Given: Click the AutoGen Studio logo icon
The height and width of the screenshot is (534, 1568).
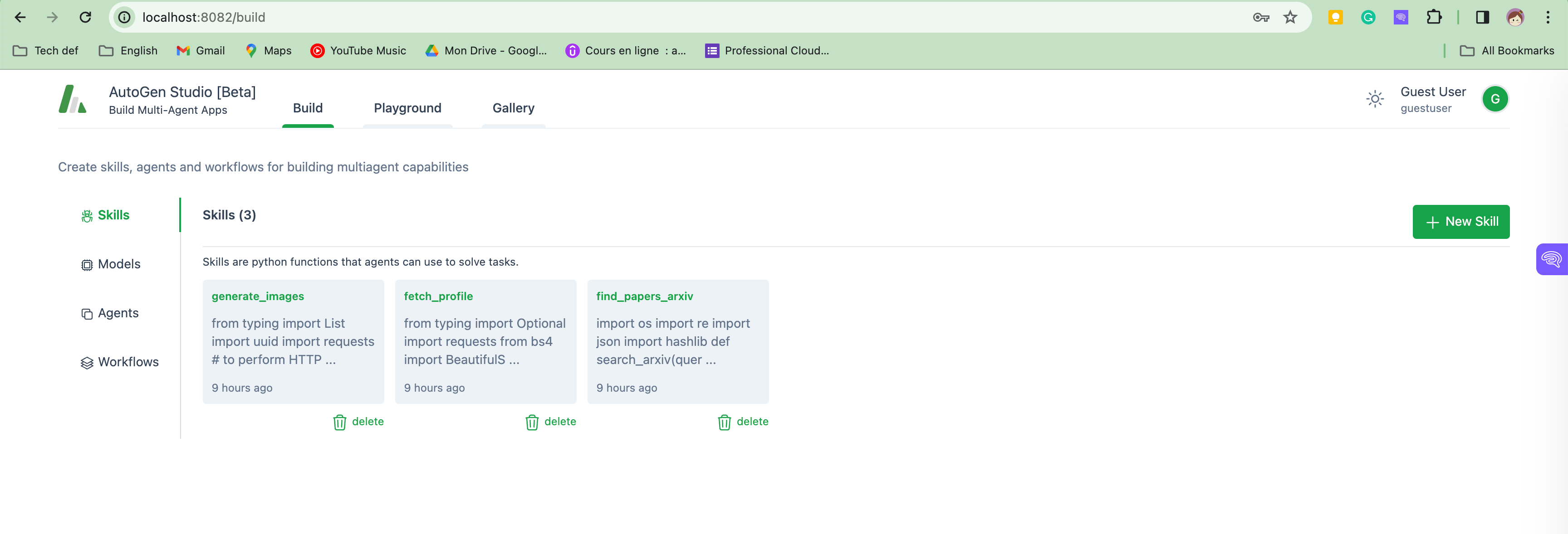Looking at the screenshot, I should 73,99.
